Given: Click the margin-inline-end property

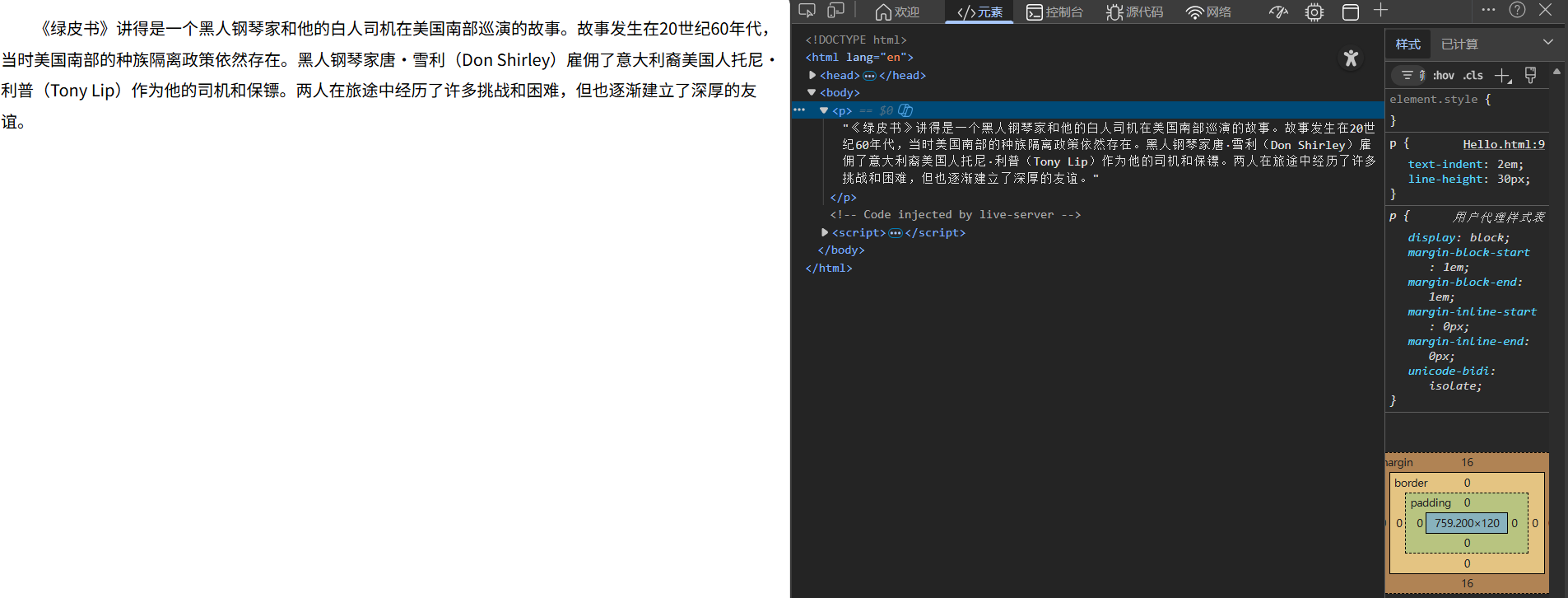Looking at the screenshot, I should tap(1468, 348).
